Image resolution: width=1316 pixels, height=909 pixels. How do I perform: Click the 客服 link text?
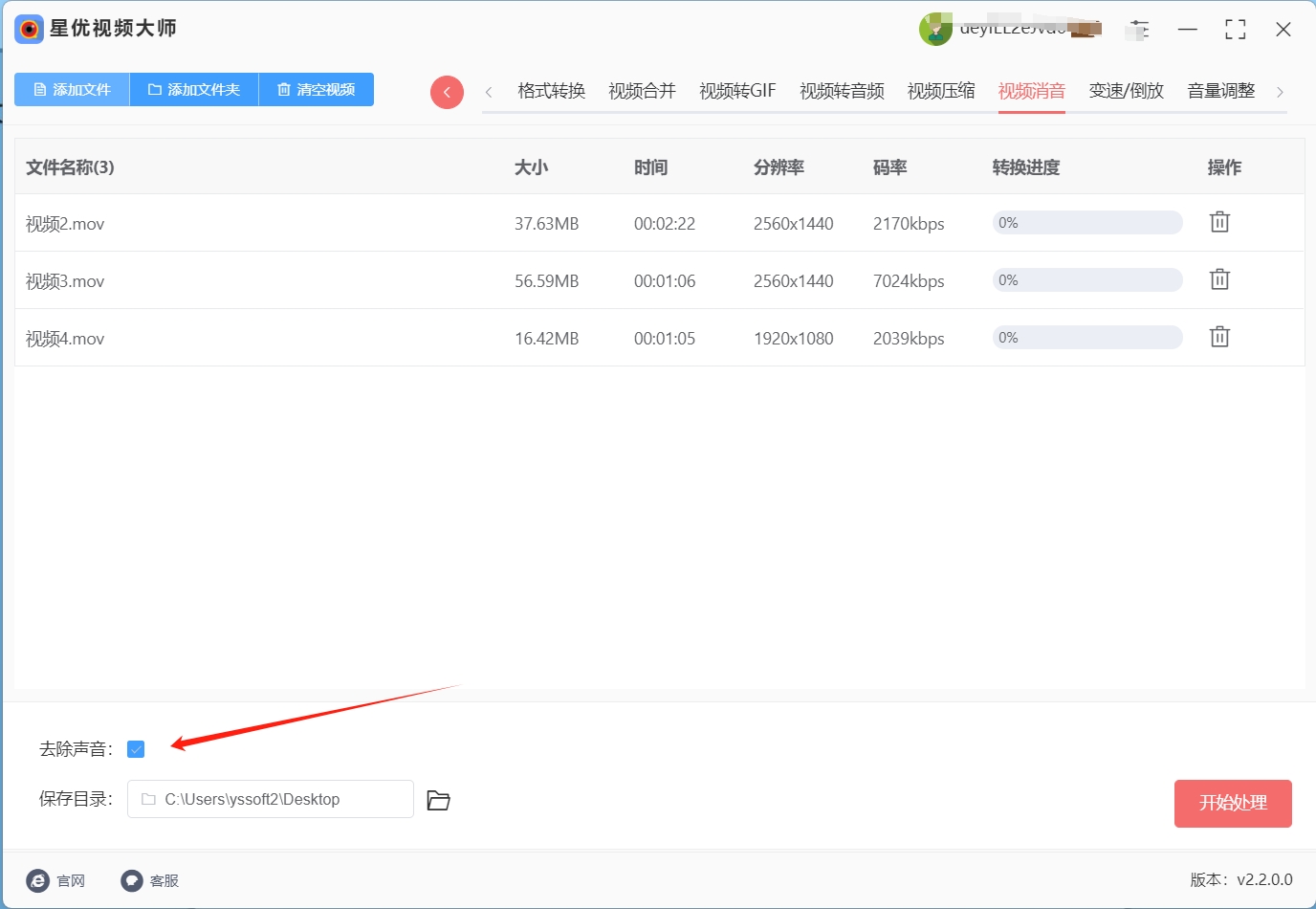pos(164,880)
